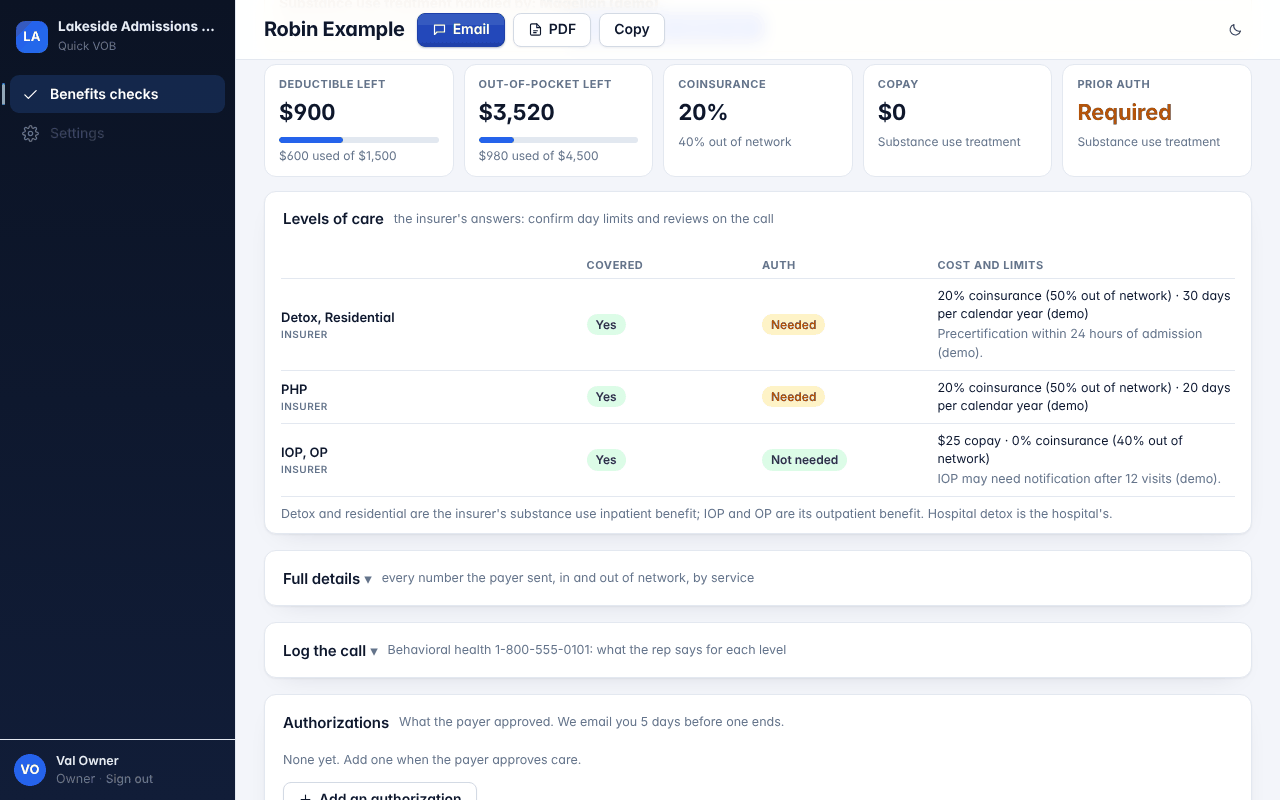Screen dimensions: 1280x800
Task: Click the Robin Example patient name heading
Action: pos(334,30)
